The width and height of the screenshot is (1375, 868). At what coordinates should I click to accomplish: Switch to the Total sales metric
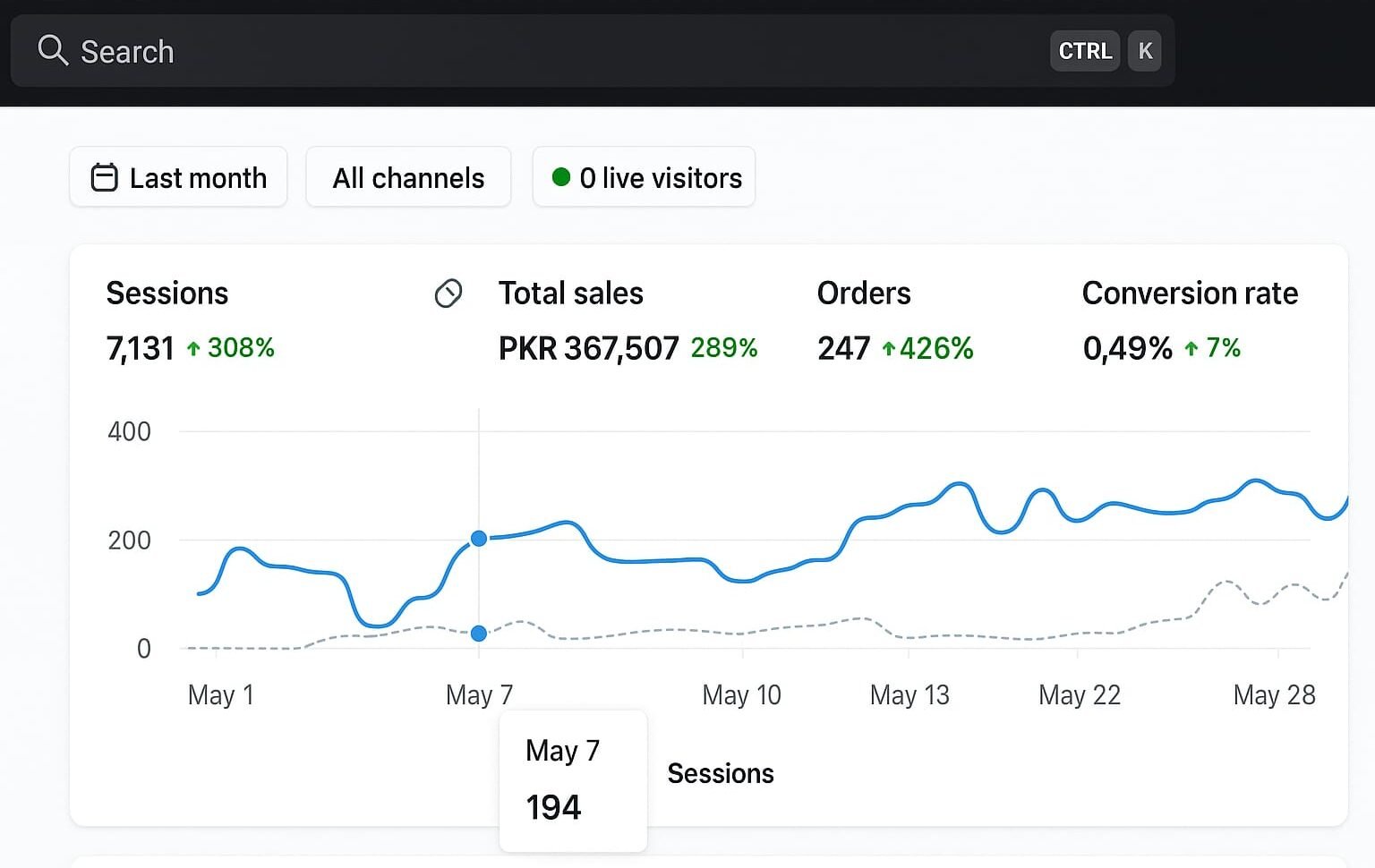click(x=570, y=294)
